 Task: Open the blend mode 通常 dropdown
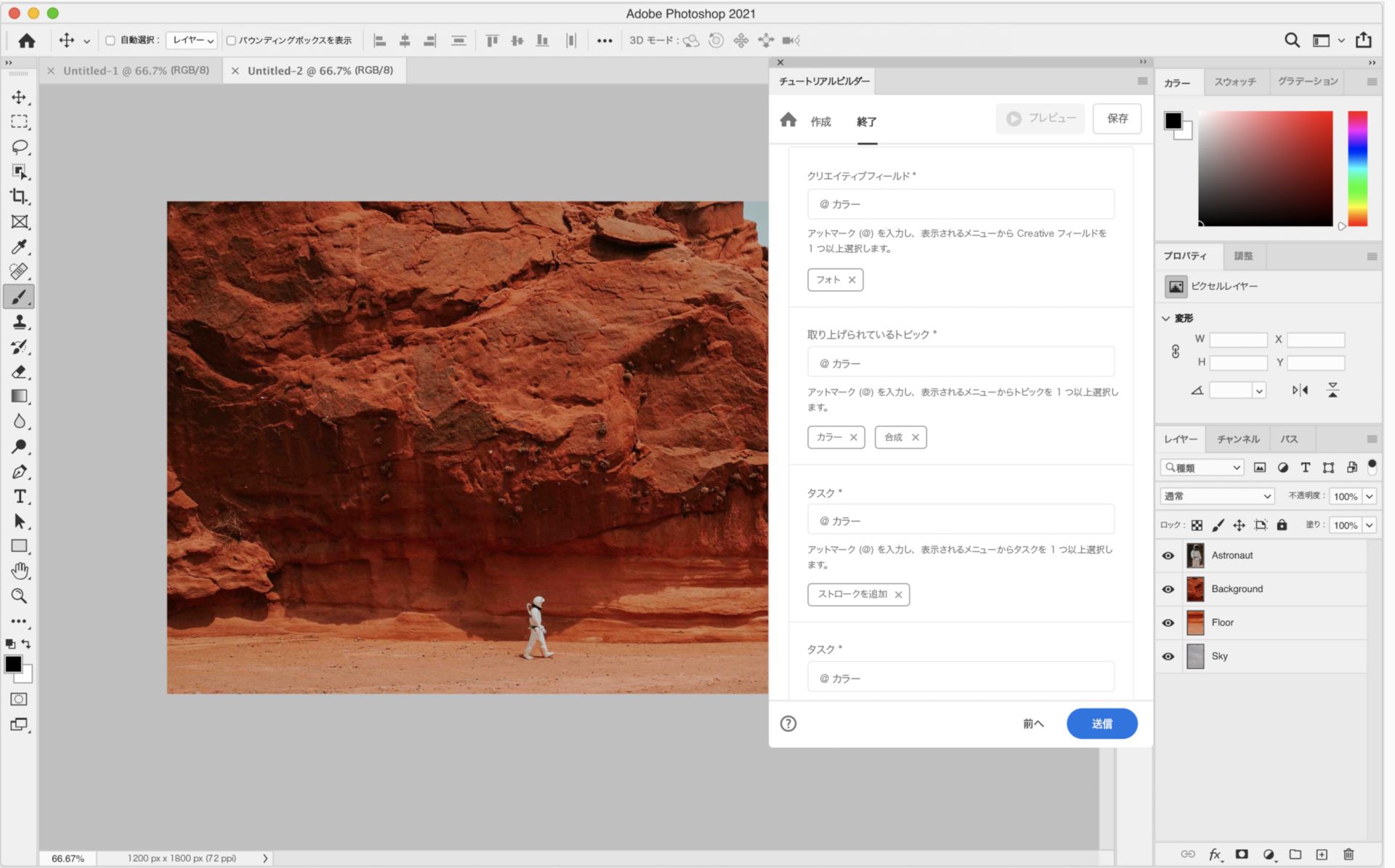(1217, 496)
